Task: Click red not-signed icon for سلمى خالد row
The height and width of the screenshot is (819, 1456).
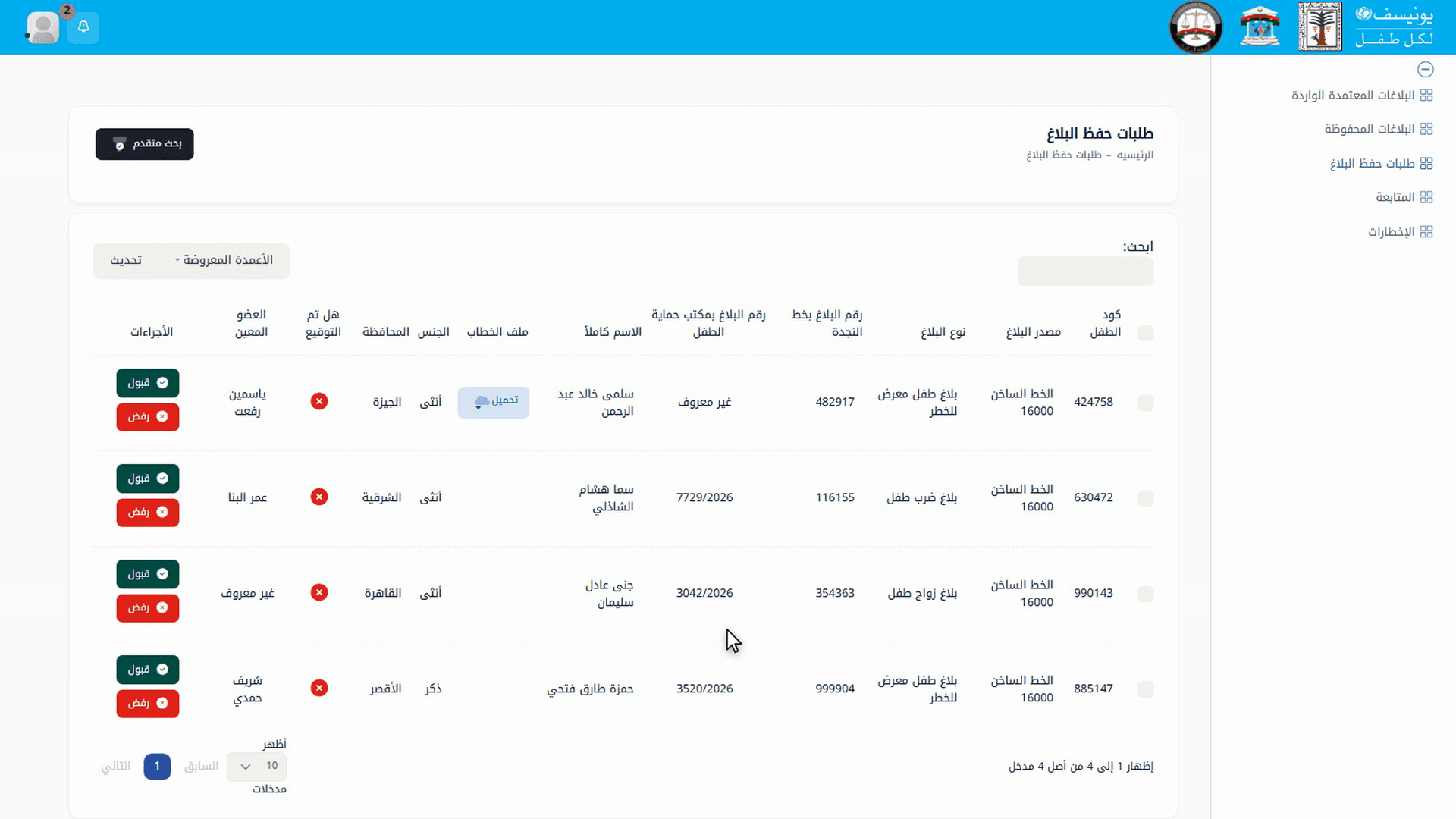Action: coord(319,401)
